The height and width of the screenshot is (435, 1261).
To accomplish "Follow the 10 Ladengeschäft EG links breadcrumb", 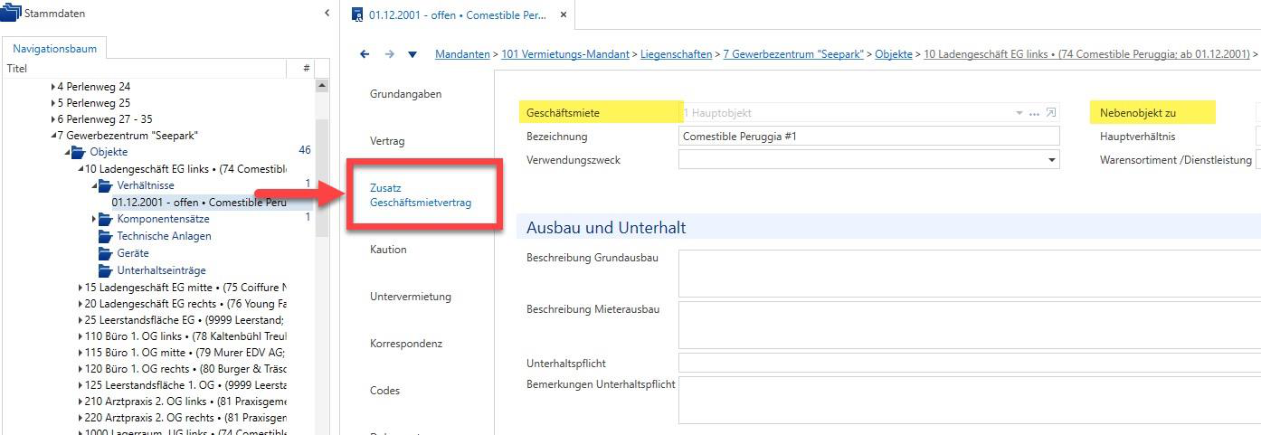I will click(1085, 53).
